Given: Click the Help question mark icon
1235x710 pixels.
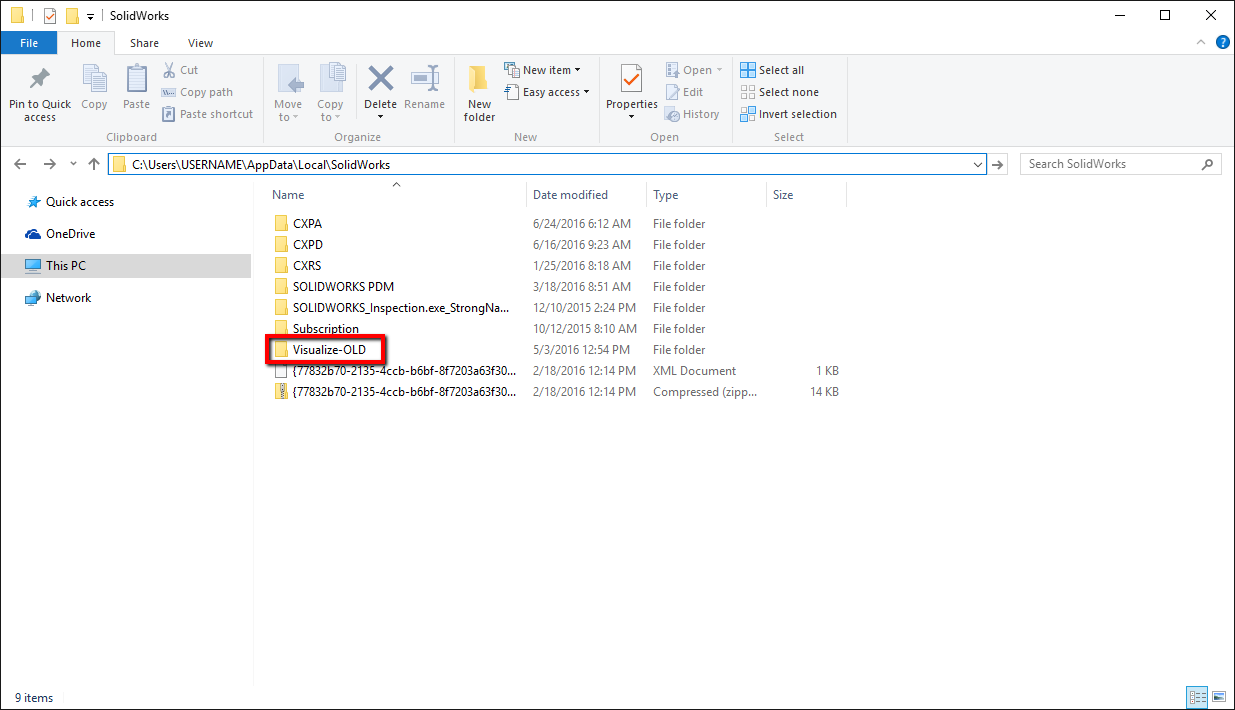Looking at the screenshot, I should click(x=1222, y=42).
